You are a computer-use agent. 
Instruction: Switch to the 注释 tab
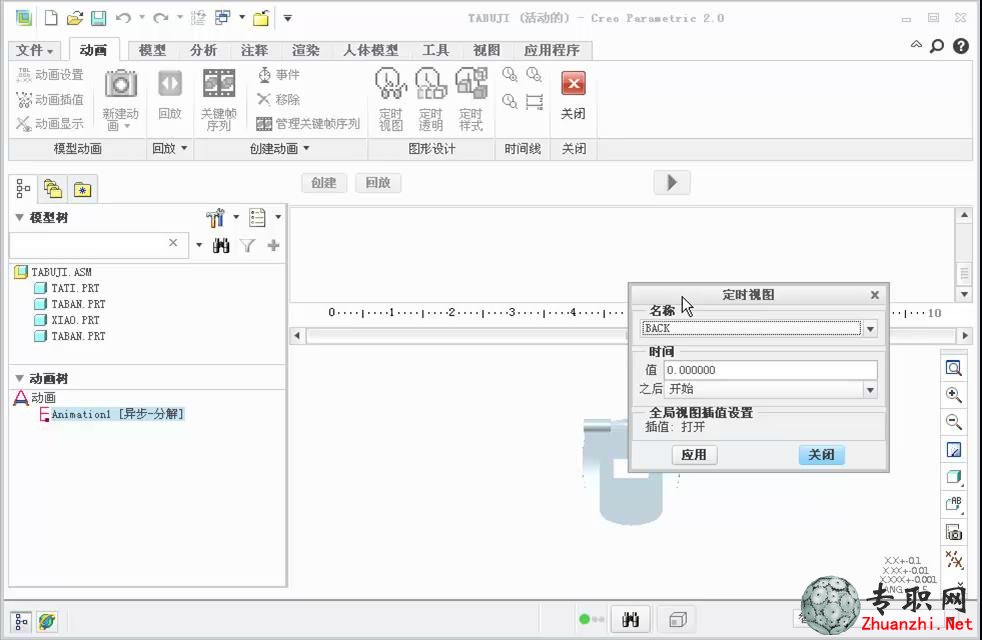[254, 50]
